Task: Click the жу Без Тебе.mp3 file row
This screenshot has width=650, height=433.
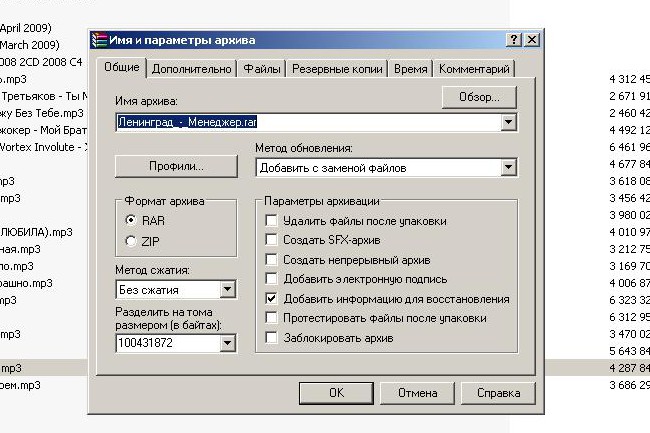Action: (x=42, y=113)
